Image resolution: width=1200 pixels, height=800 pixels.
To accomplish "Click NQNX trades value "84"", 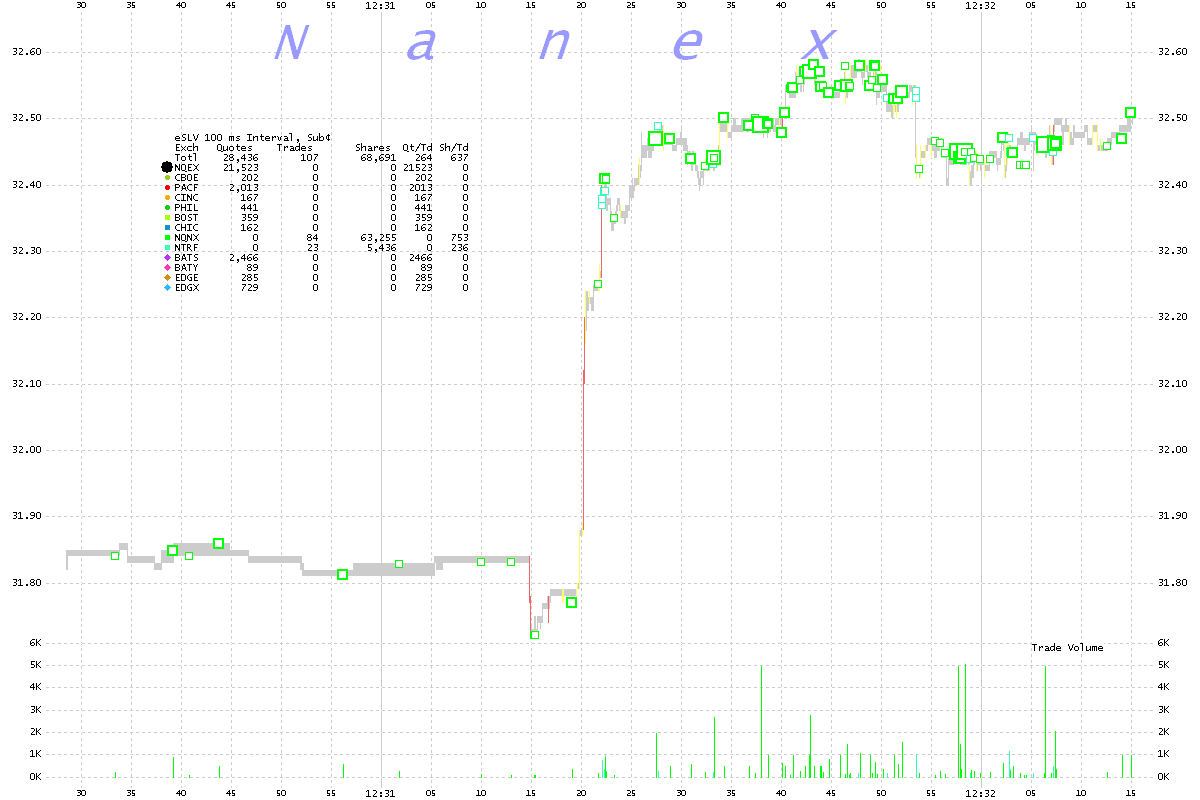I will [311, 238].
